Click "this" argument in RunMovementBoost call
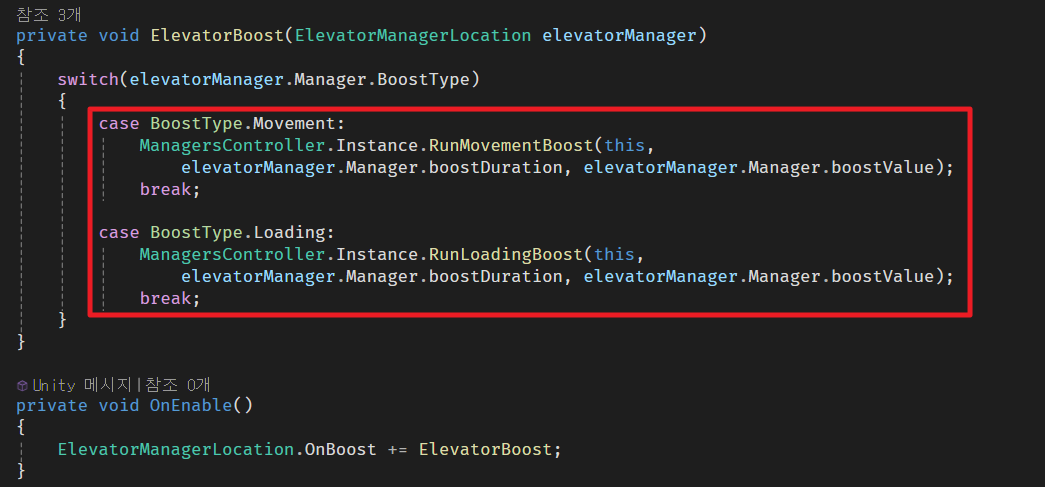The height and width of the screenshot is (487, 1045). (624, 145)
